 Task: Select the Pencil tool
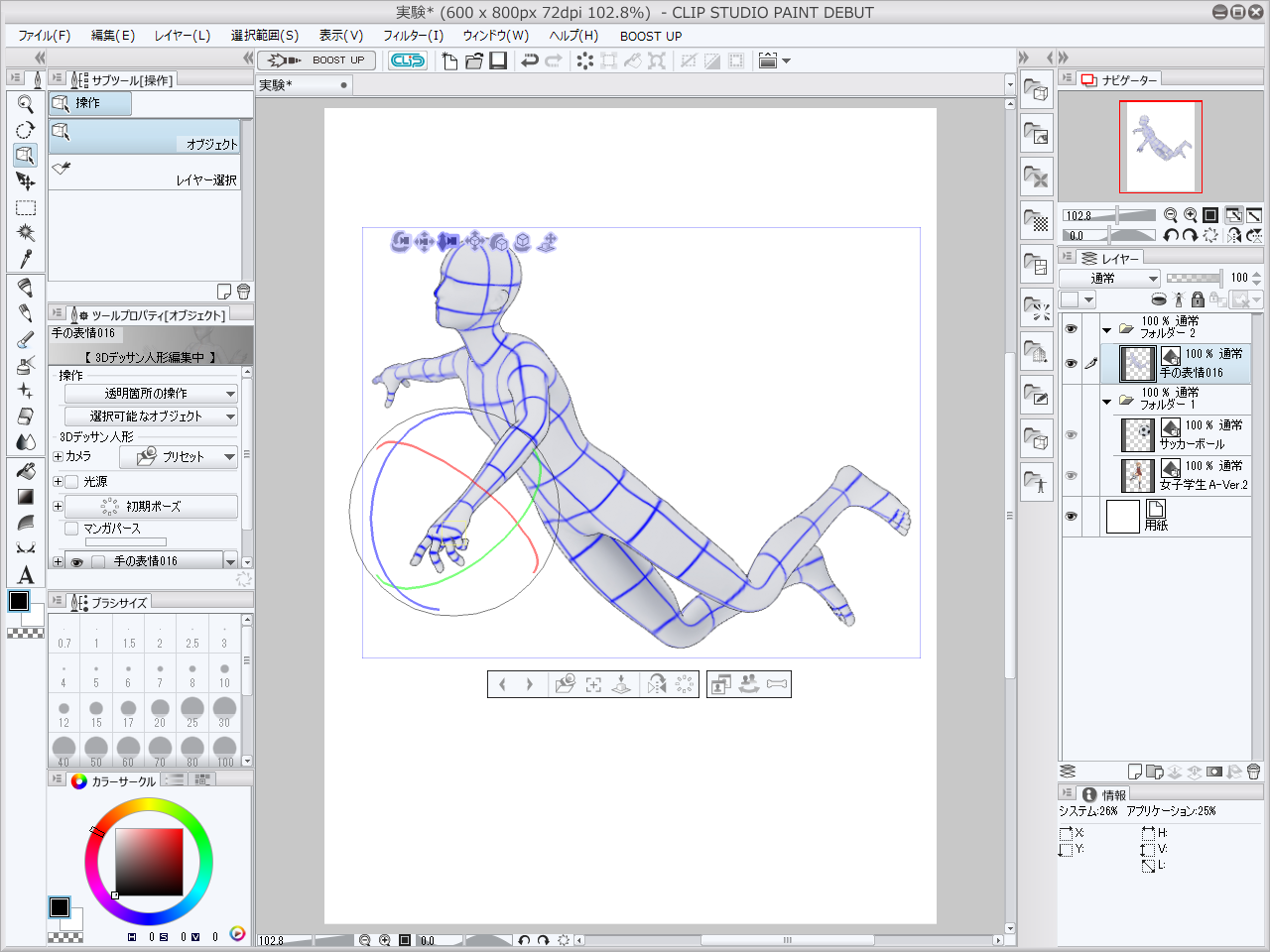point(26,313)
